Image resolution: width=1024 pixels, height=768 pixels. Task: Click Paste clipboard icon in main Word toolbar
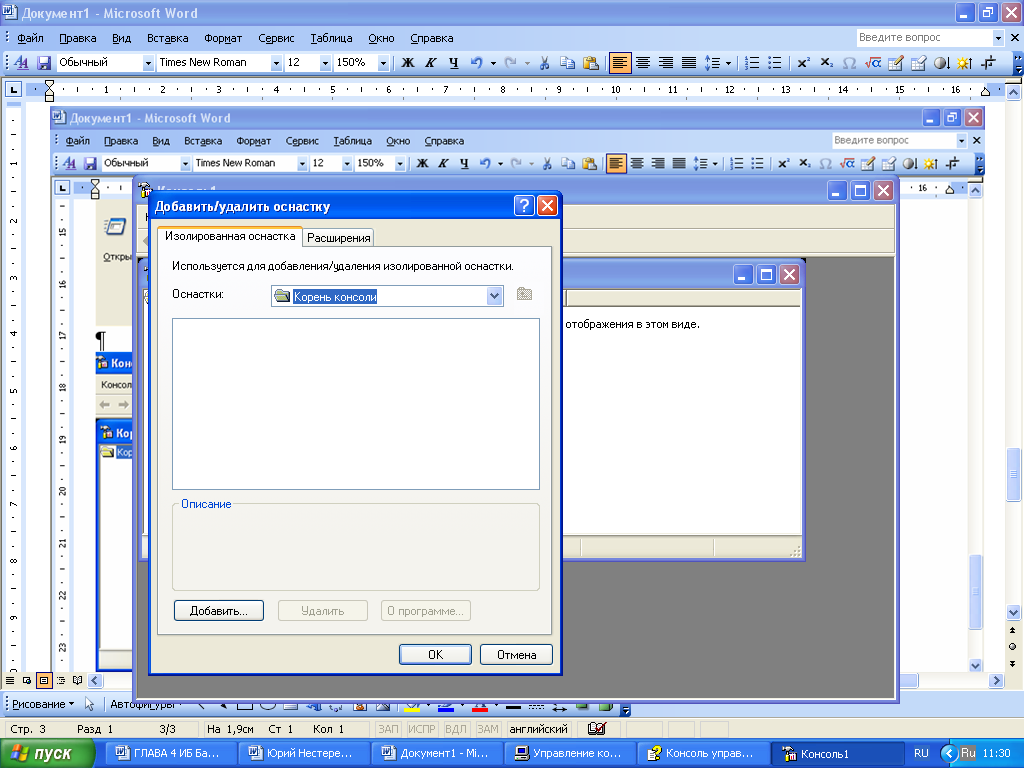pyautogui.click(x=590, y=63)
